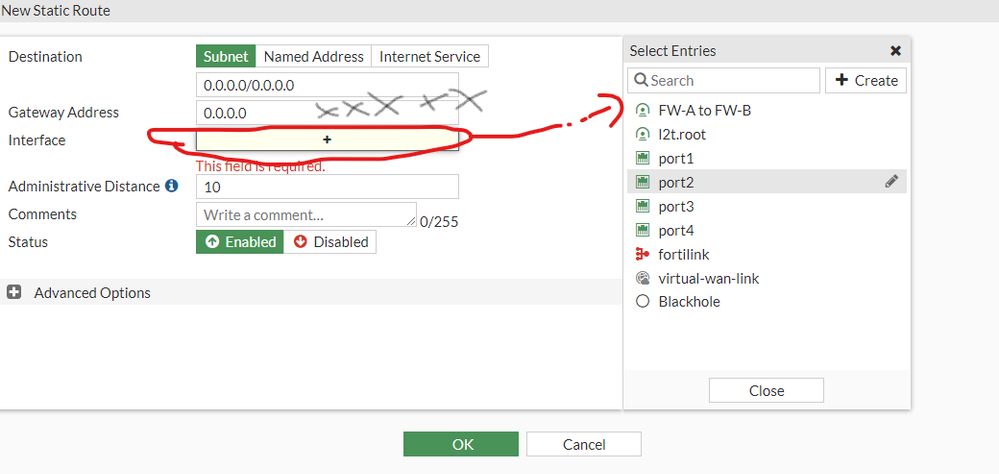Choose the l2t.root tunnel interface

click(682, 134)
